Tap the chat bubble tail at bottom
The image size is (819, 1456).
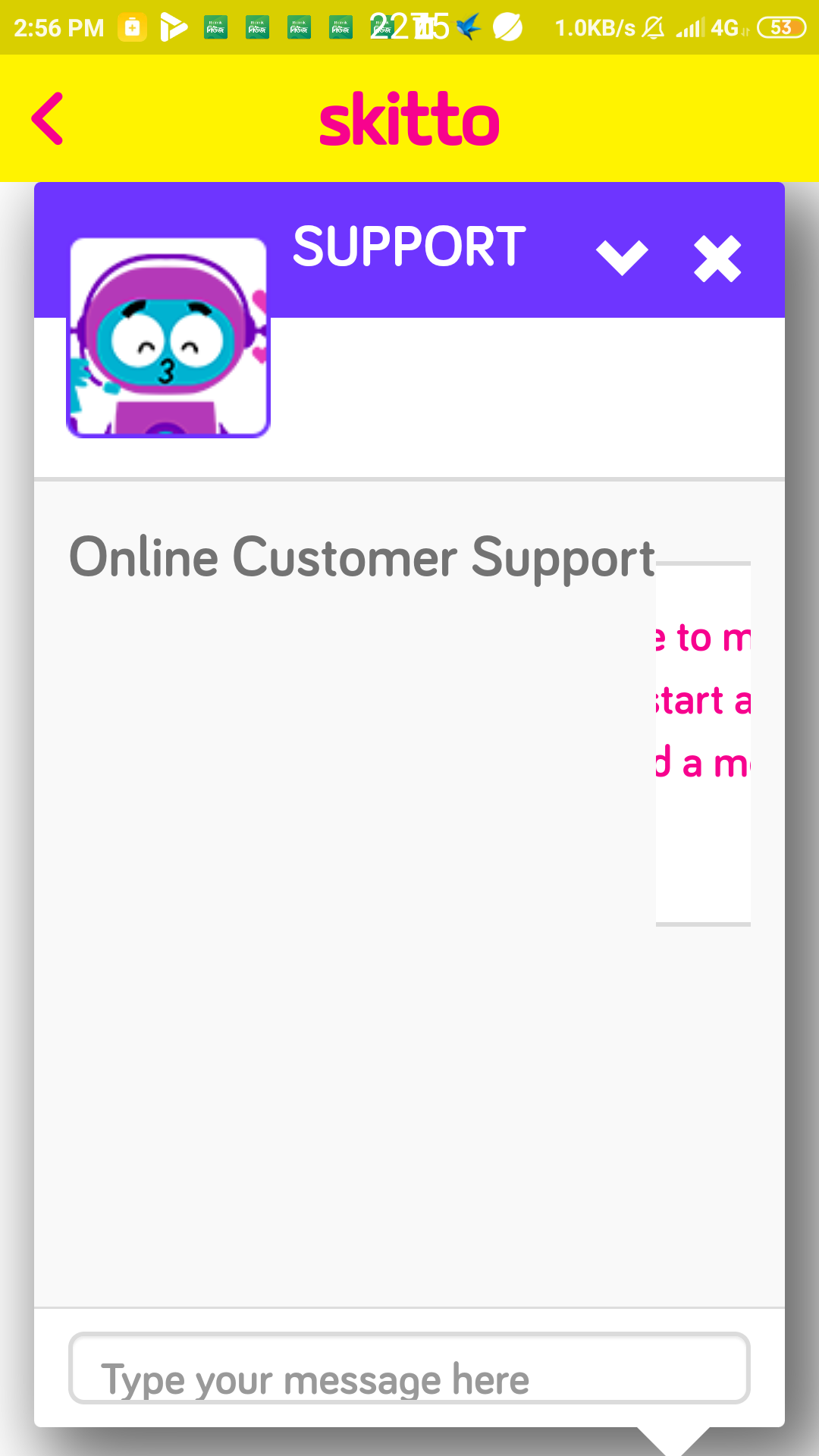point(673,1441)
